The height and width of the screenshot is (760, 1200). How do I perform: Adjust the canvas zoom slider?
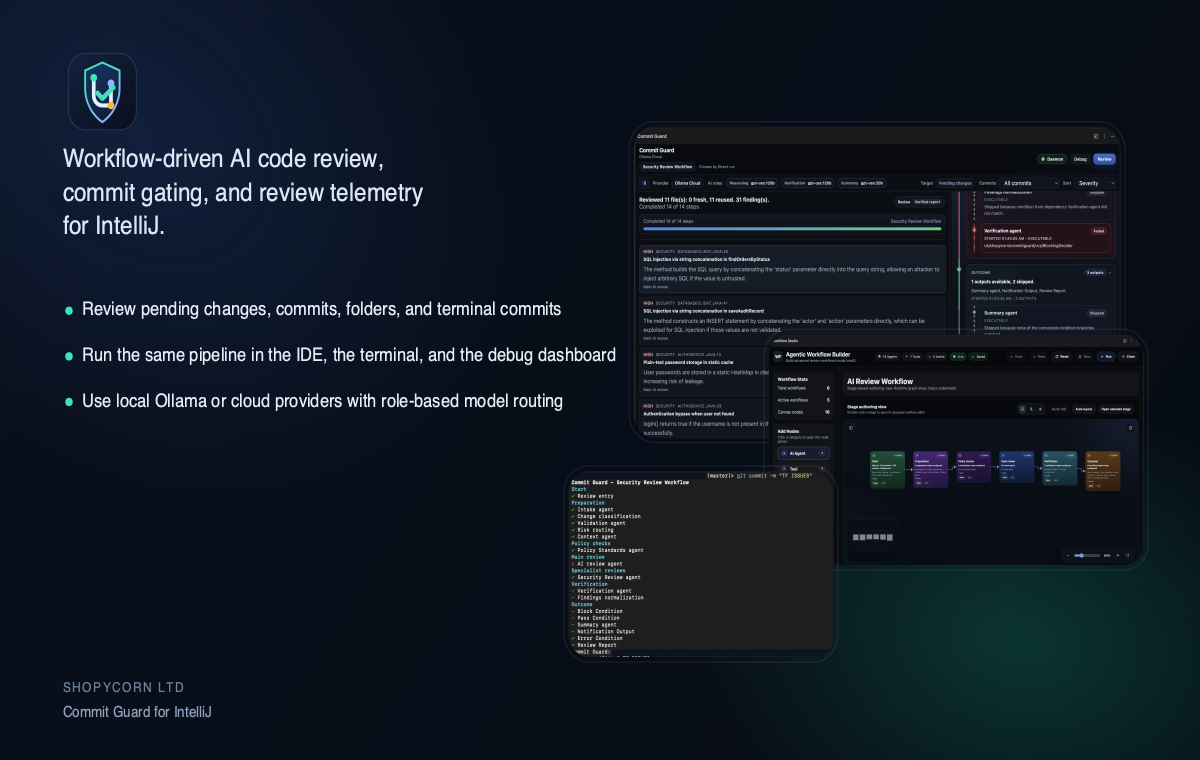(x=1082, y=556)
